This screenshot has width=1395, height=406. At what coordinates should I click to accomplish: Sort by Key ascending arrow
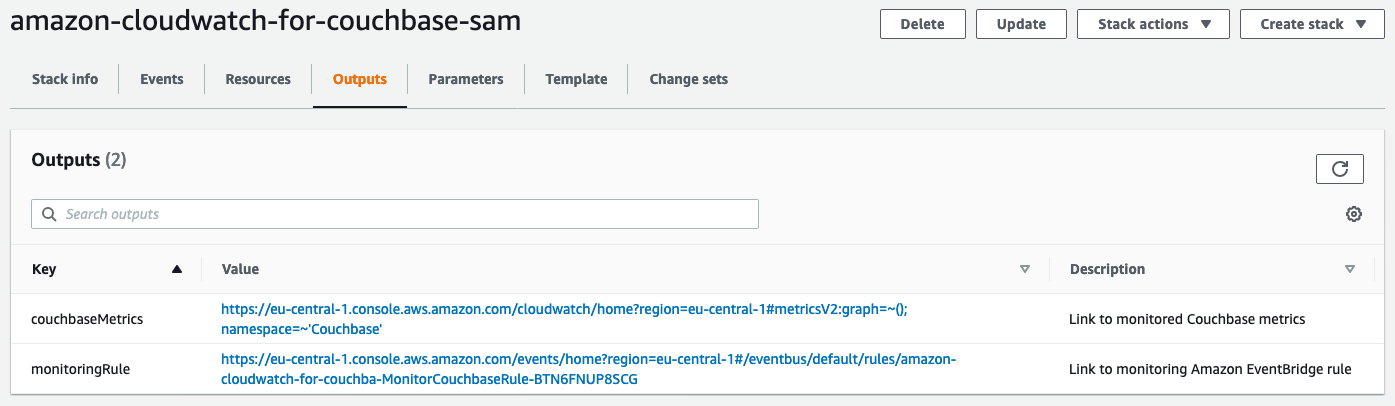177,269
